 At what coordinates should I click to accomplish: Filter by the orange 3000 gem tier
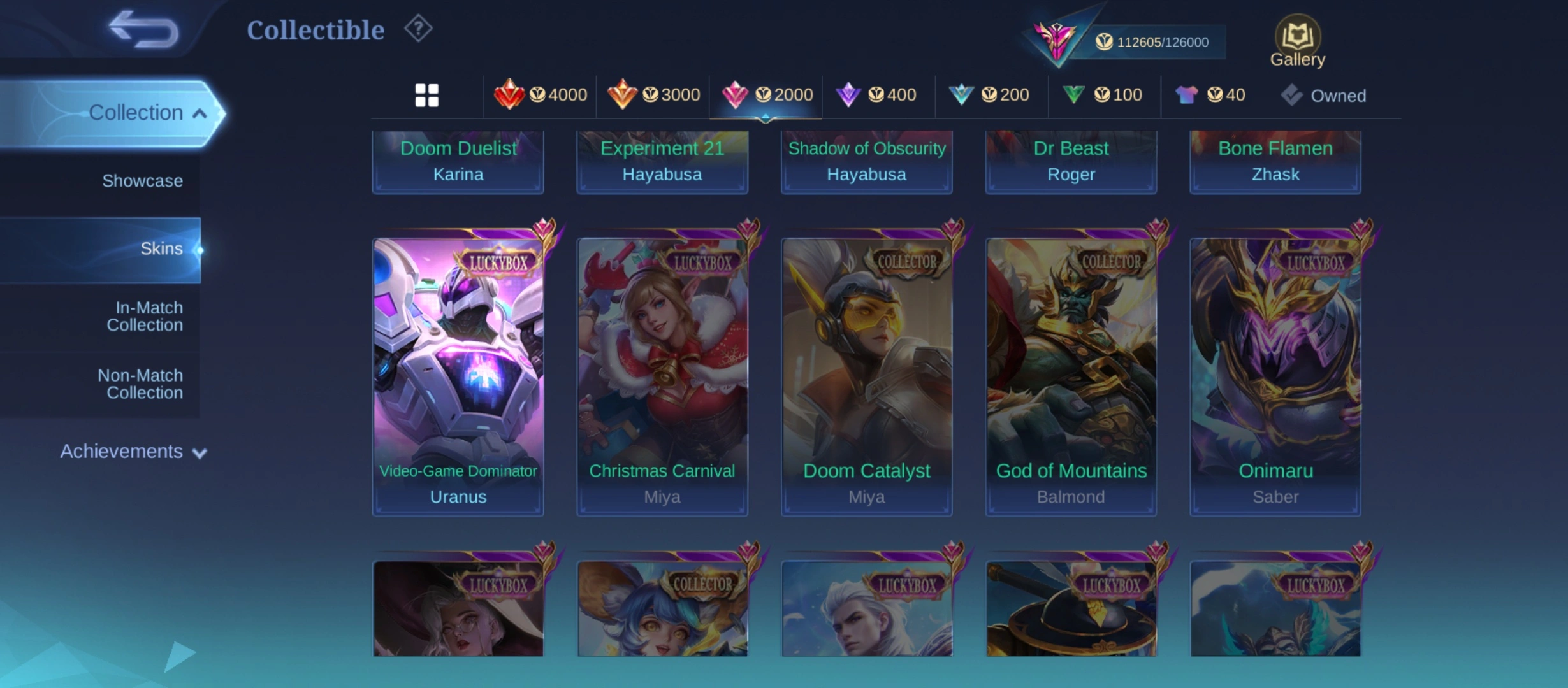pyautogui.click(x=653, y=95)
